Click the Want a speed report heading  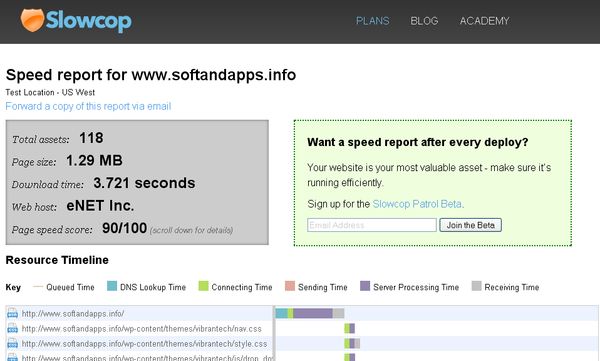coord(417,142)
